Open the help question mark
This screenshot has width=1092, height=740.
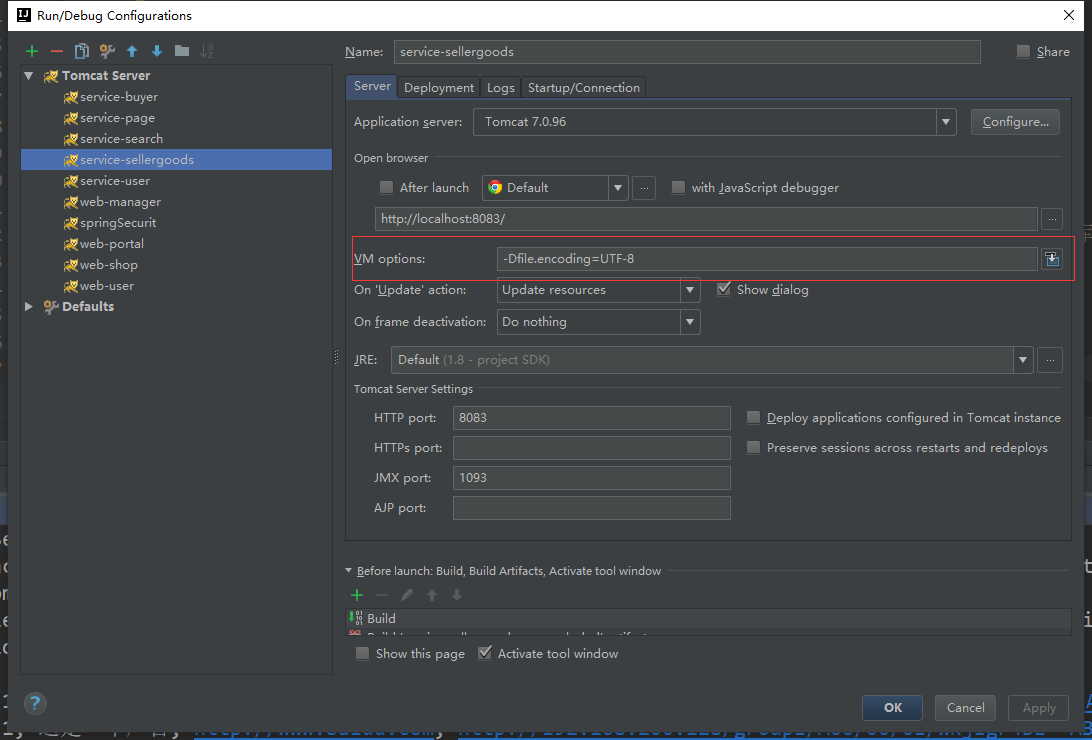(35, 703)
